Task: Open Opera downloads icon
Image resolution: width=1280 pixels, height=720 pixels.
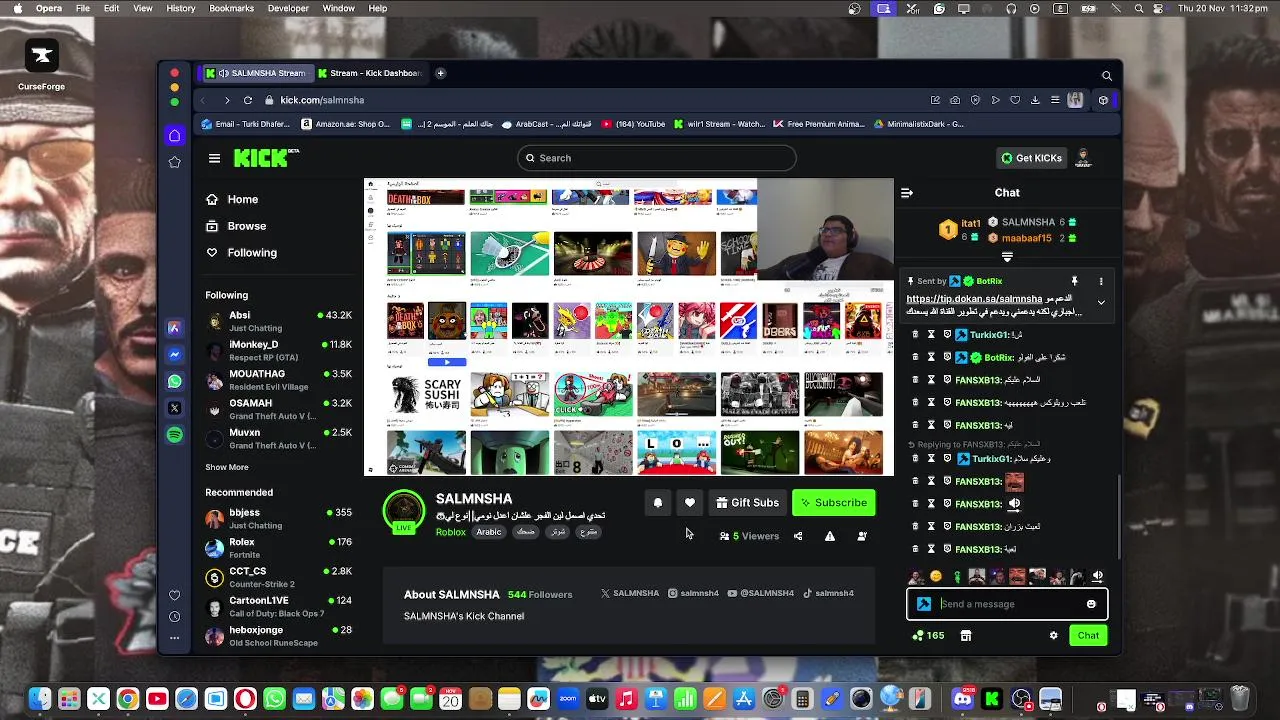Action: pos(1035,100)
